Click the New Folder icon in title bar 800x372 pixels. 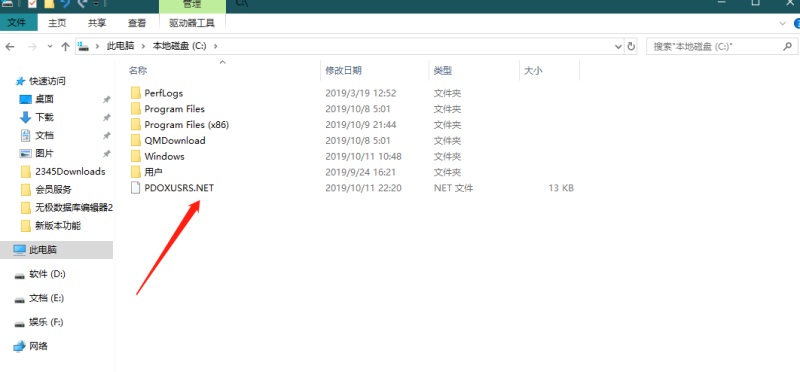[x=49, y=3]
